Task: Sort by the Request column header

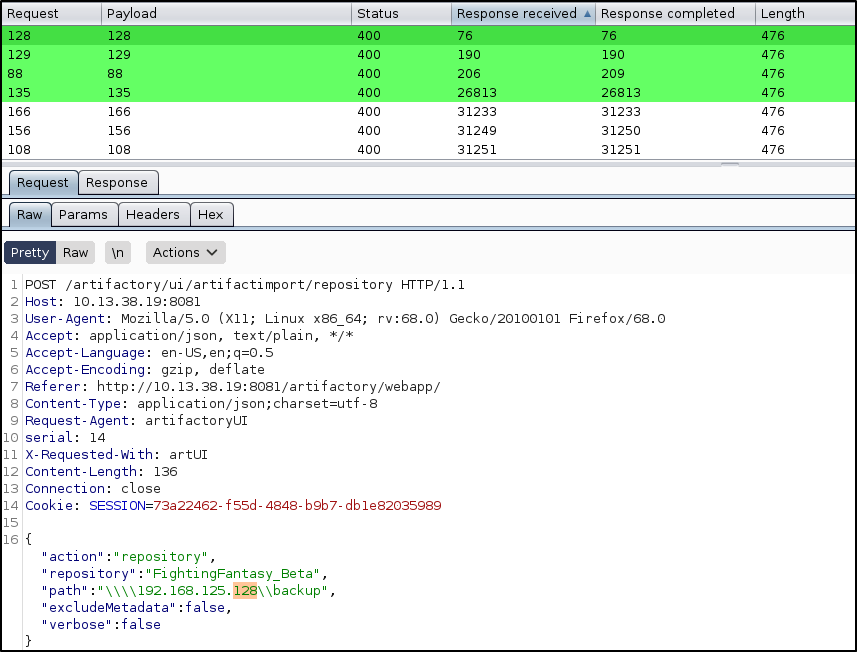Action: click(x=50, y=14)
